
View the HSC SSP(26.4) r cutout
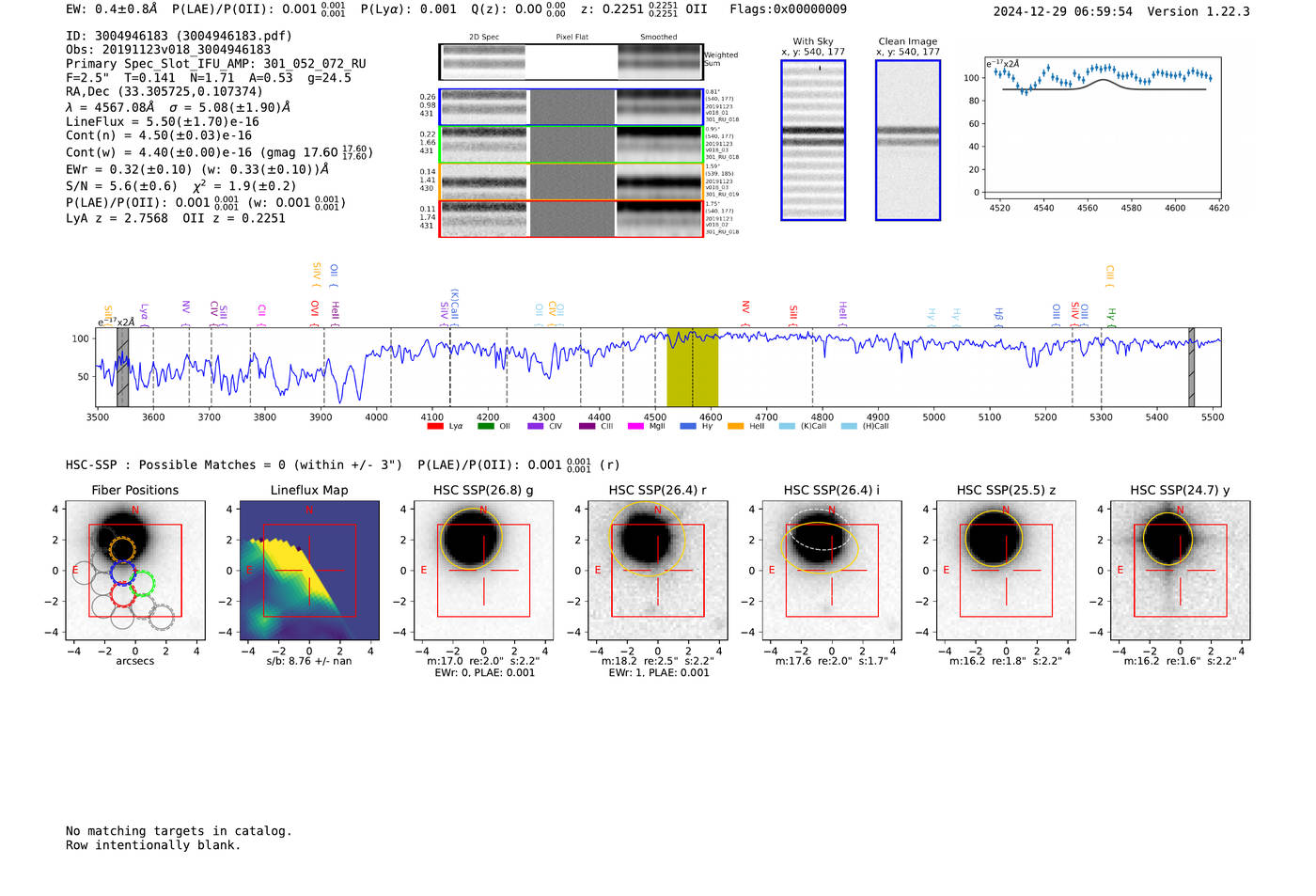[658, 571]
